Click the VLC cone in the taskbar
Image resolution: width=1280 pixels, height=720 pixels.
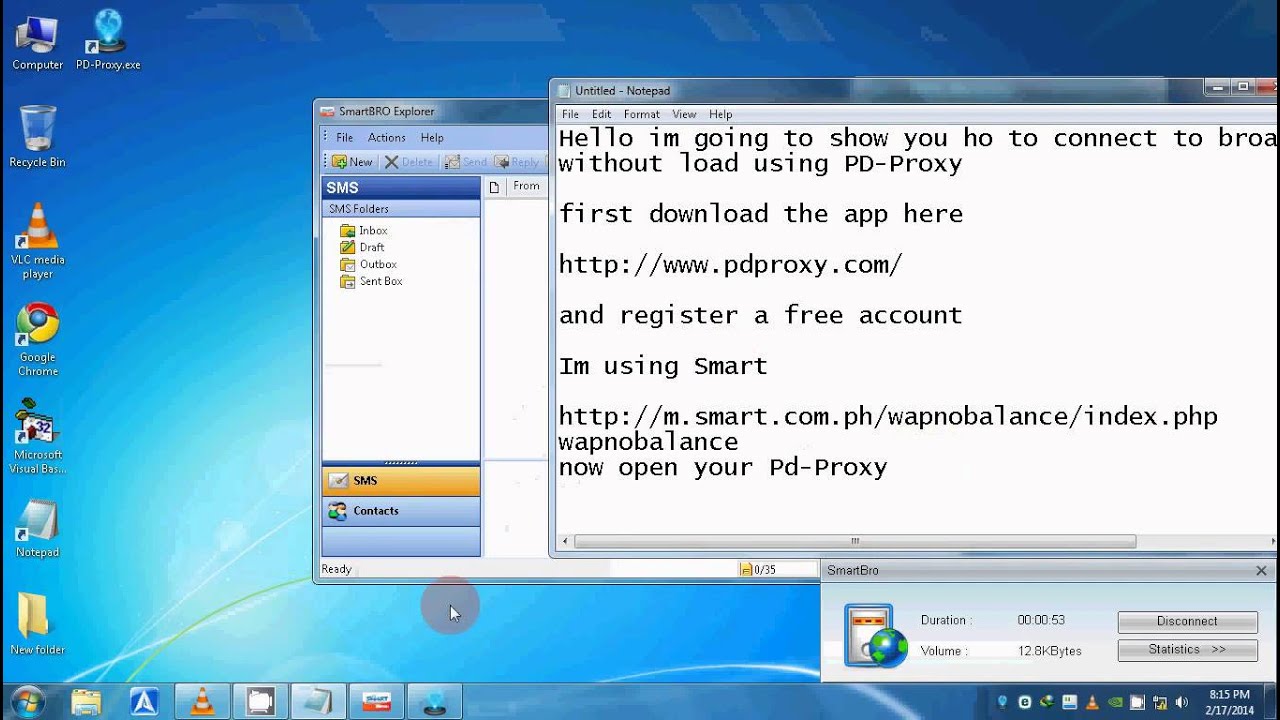pos(203,701)
